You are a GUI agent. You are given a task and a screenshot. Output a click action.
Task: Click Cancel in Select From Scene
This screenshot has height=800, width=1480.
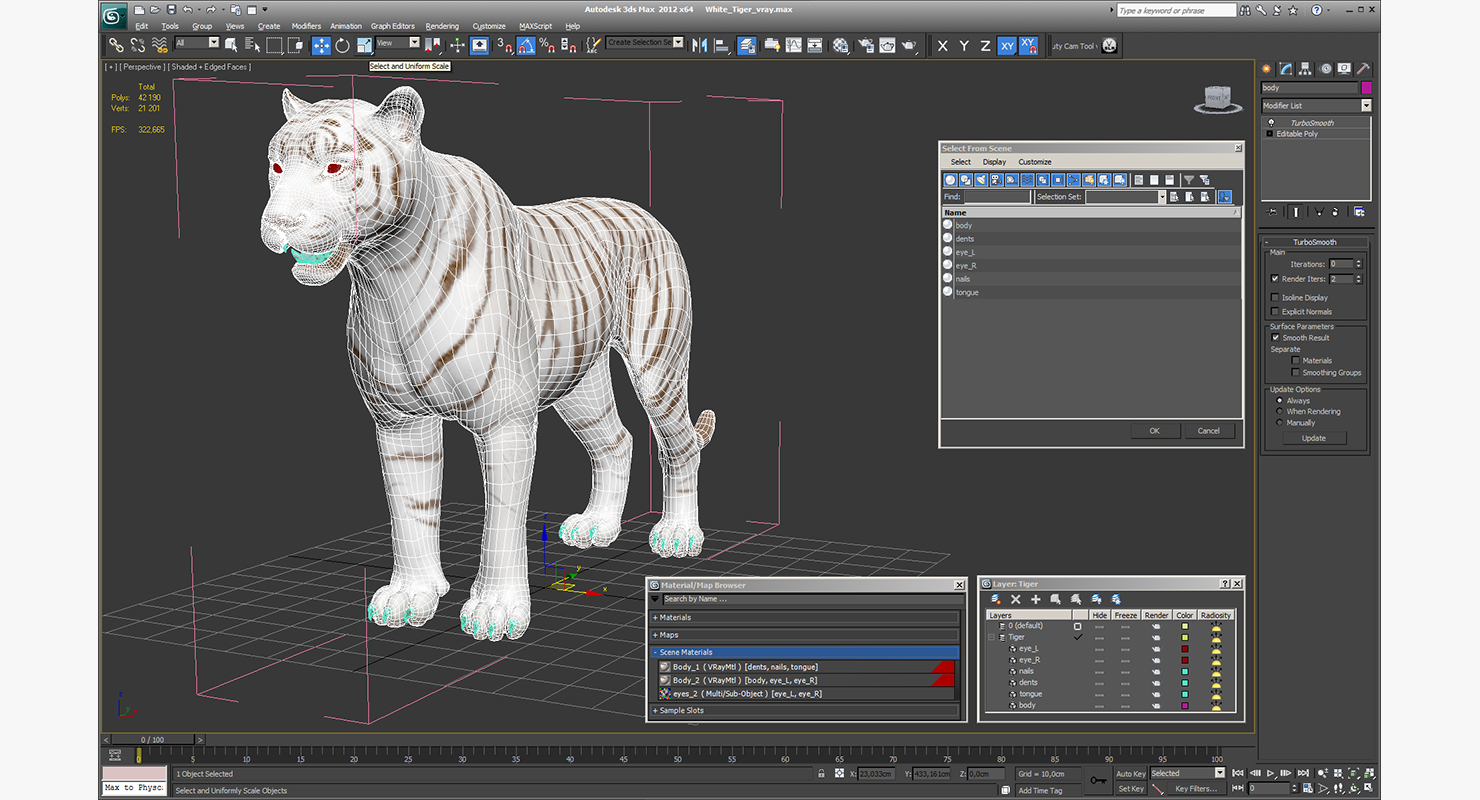[x=1209, y=431]
